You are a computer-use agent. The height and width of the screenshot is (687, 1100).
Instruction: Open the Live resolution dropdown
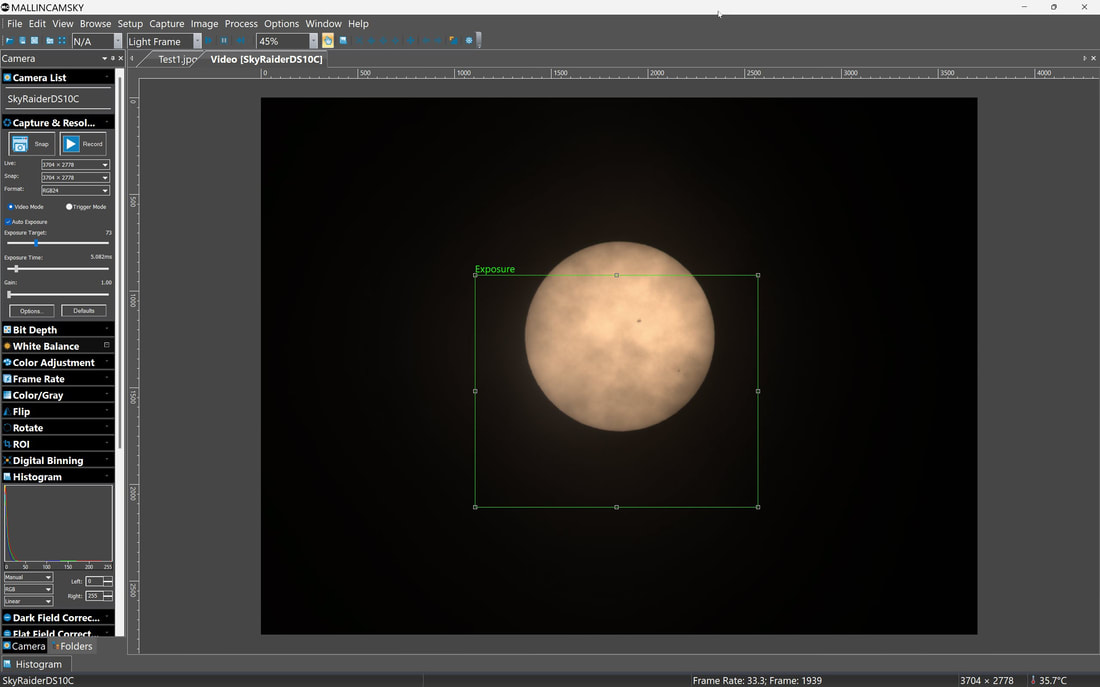[75, 165]
